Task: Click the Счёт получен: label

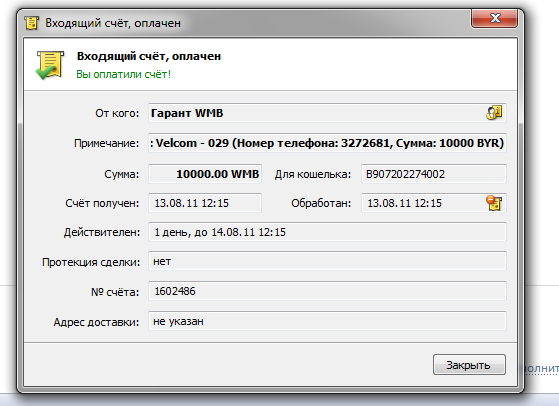Action: [102, 204]
